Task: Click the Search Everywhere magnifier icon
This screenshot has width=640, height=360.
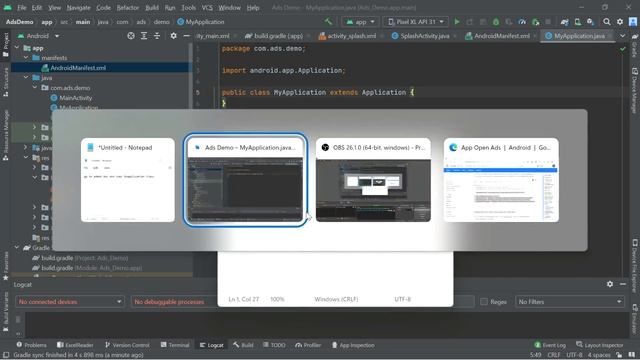Action: (x=607, y=22)
